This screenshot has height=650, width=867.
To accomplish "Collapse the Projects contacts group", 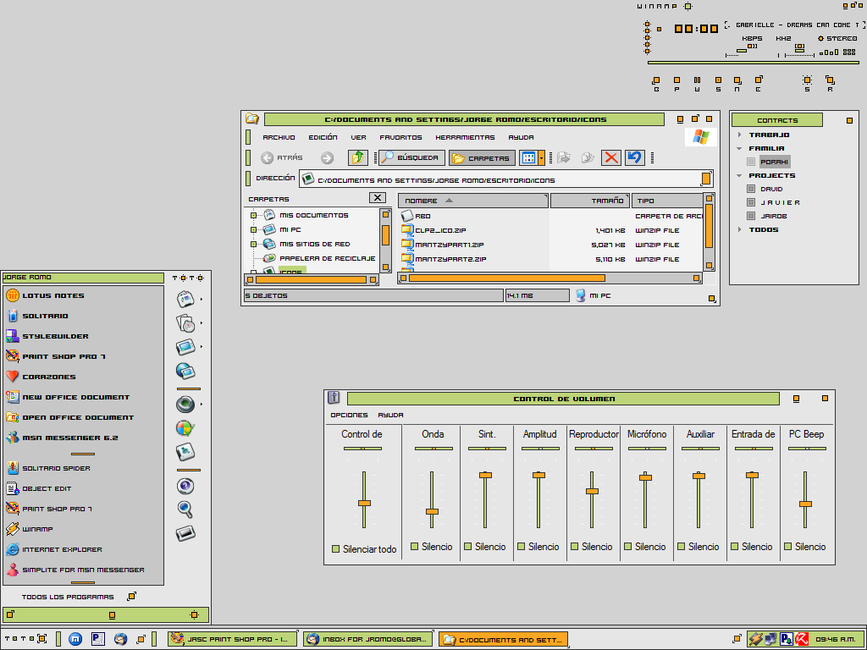I will pos(739,175).
